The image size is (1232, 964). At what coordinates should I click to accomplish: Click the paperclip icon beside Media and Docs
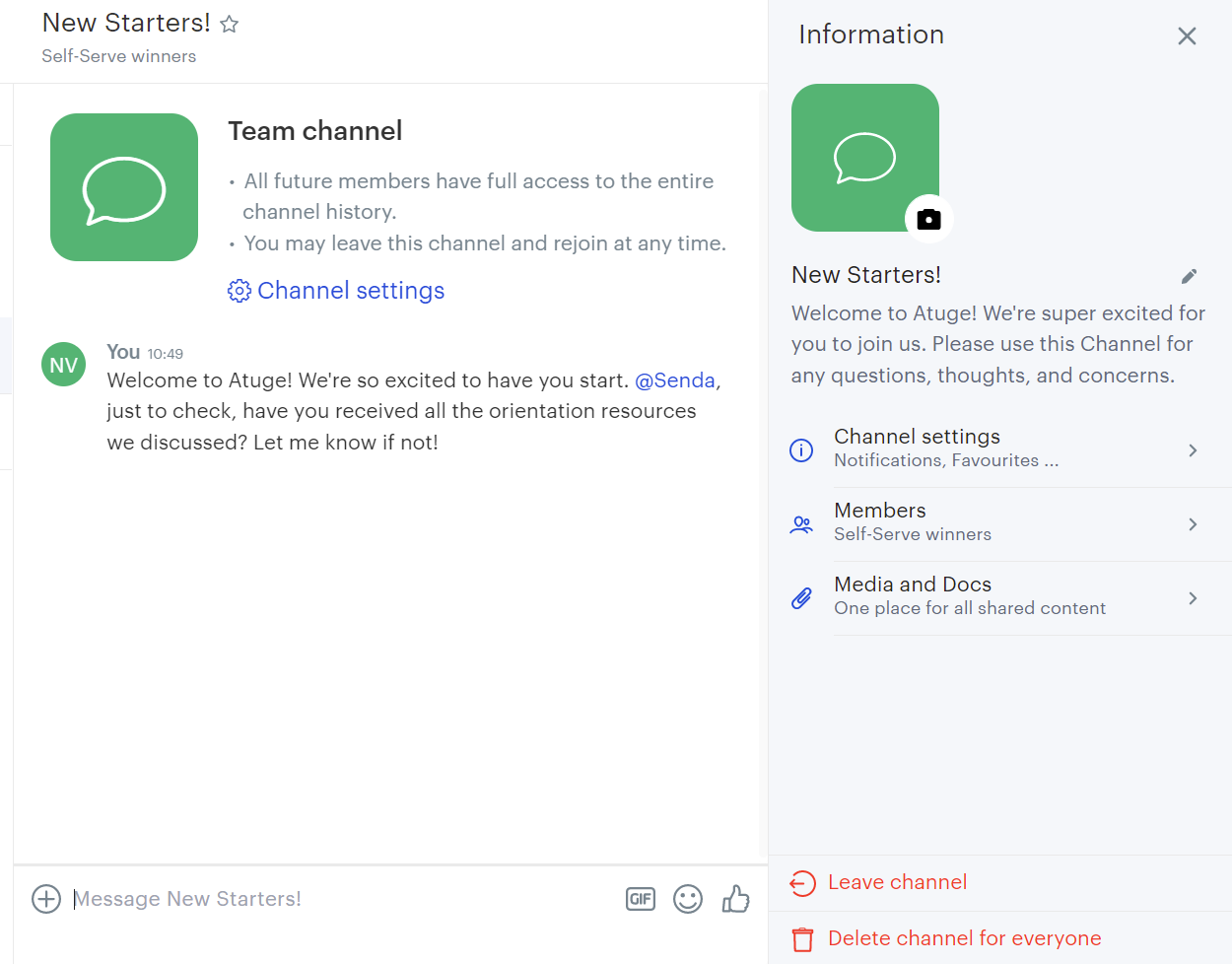coord(801,598)
